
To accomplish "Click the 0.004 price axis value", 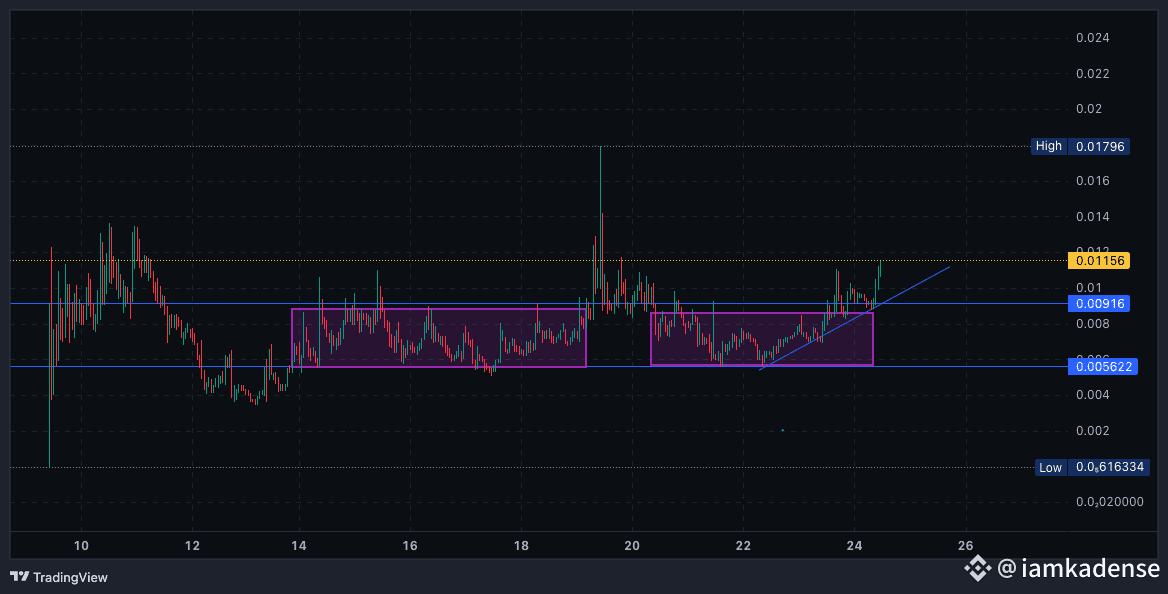I will (x=1092, y=394).
